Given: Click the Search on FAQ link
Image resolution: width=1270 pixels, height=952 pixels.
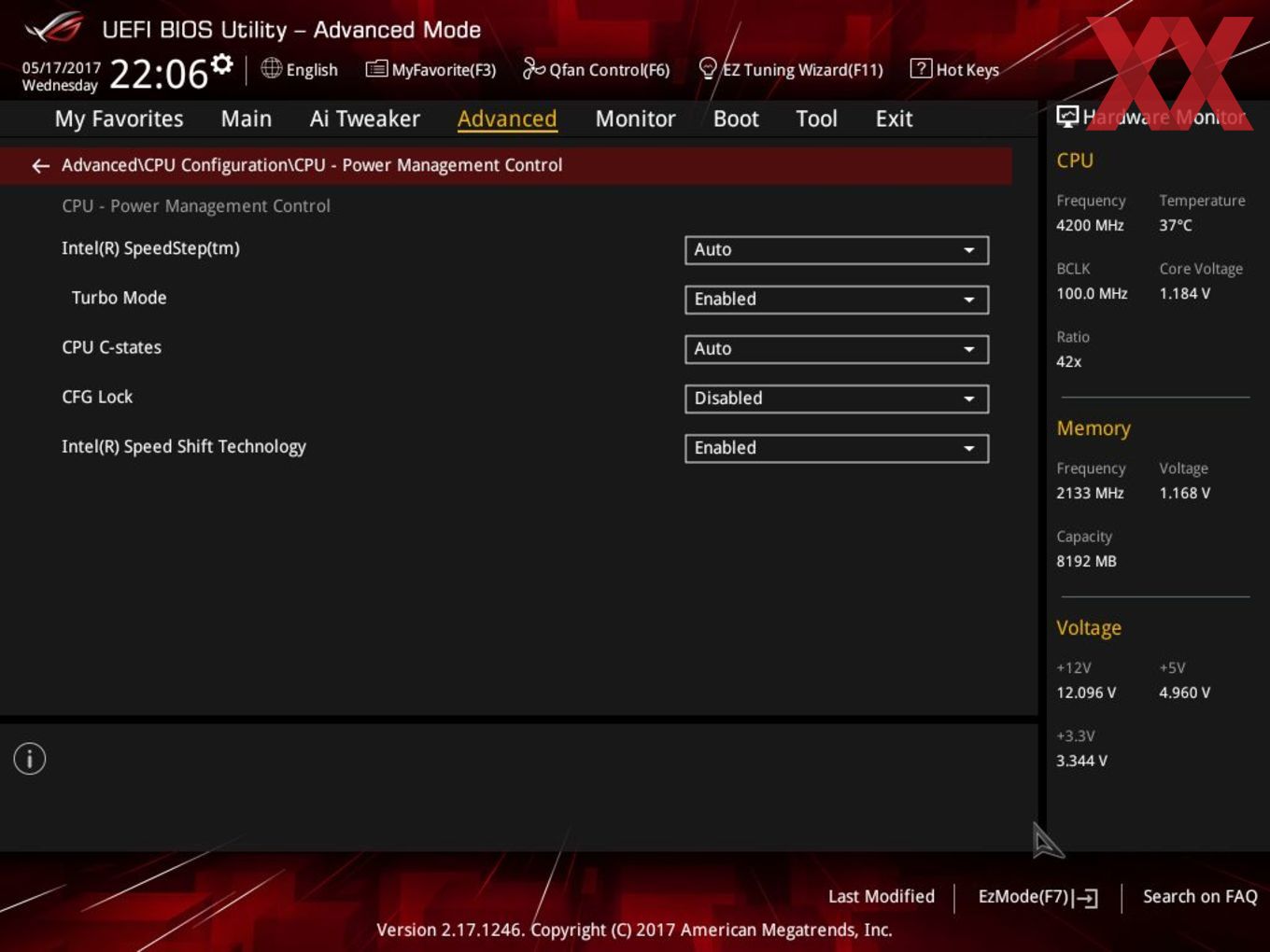Looking at the screenshot, I should click(x=1200, y=896).
